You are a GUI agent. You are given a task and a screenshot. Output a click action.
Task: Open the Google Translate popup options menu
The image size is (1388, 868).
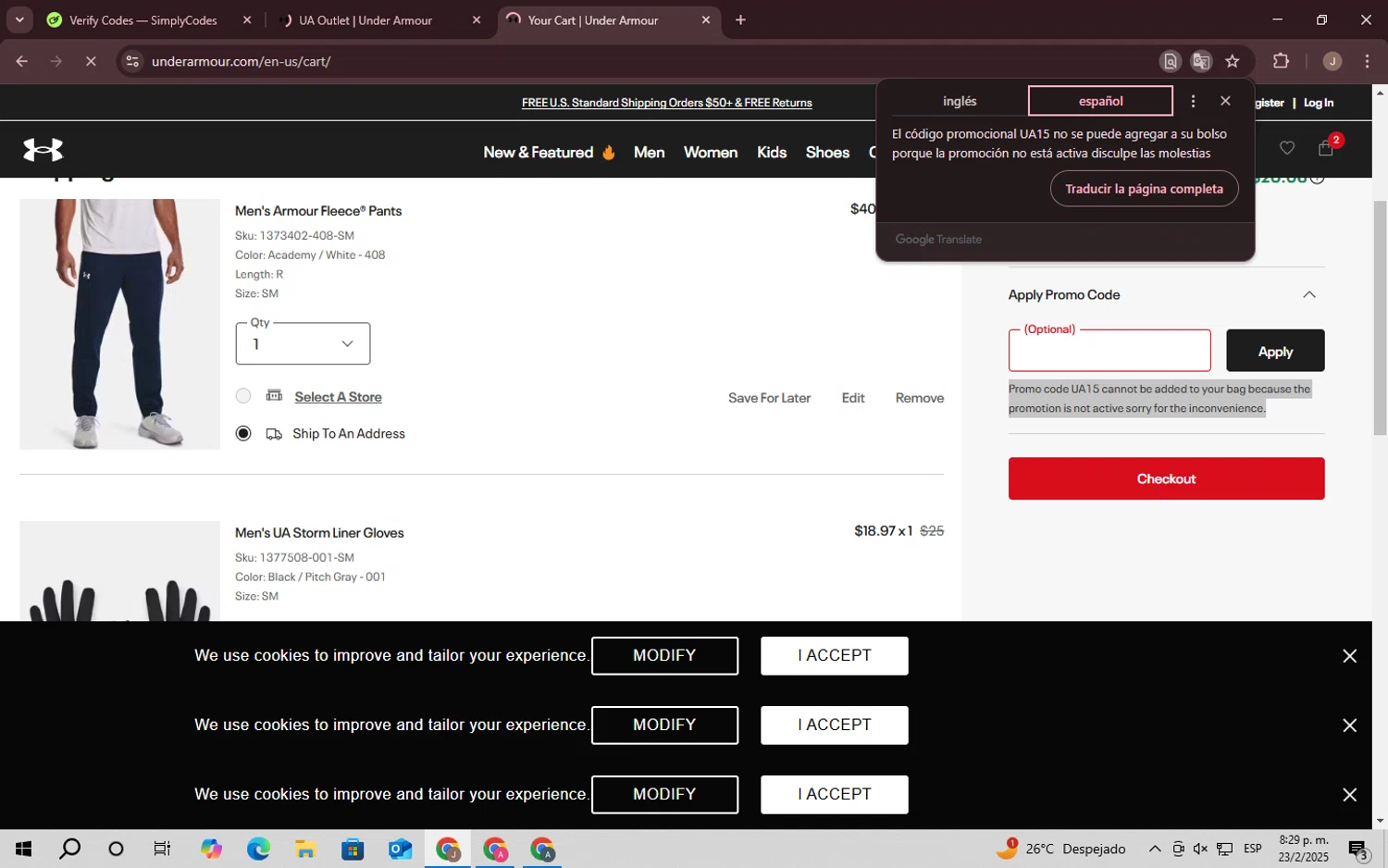(1193, 101)
